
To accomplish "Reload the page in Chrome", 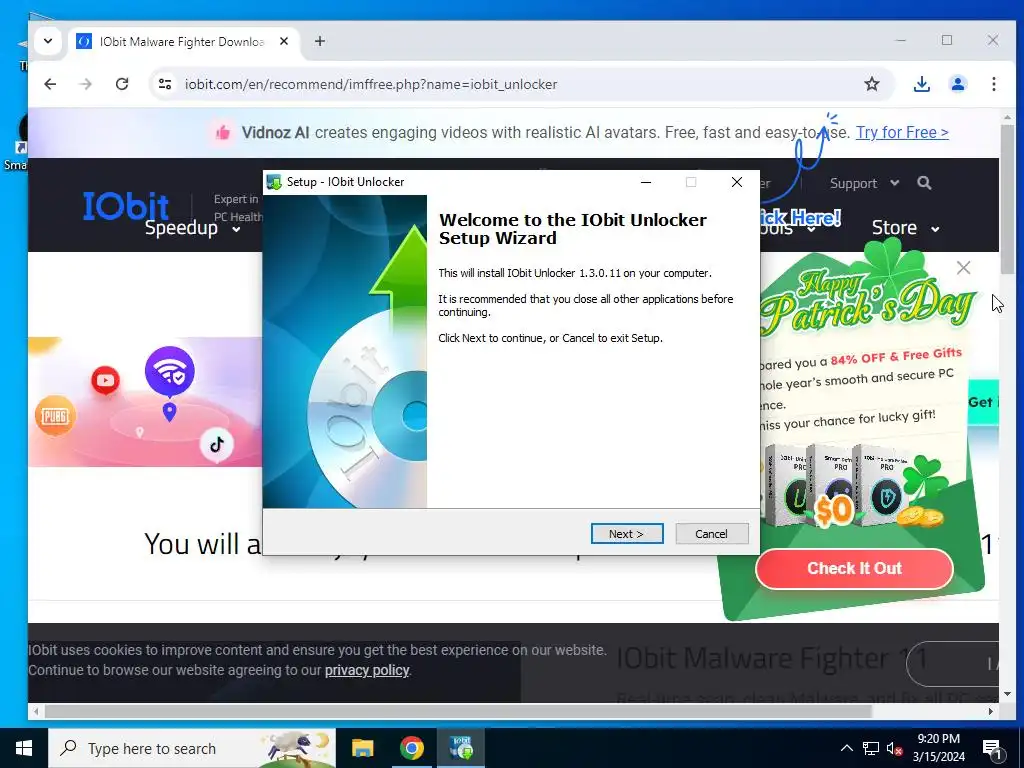I will pos(121,84).
